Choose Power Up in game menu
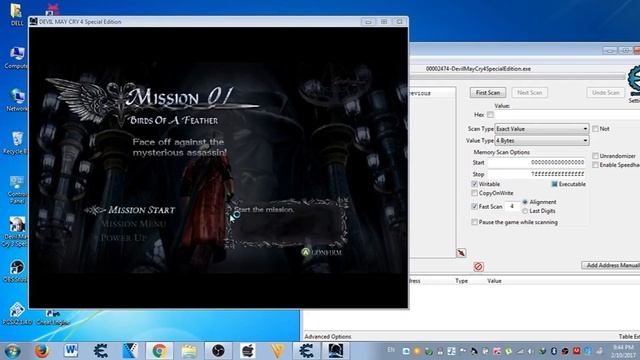Screen dimensions: 640x360 tap(123, 238)
